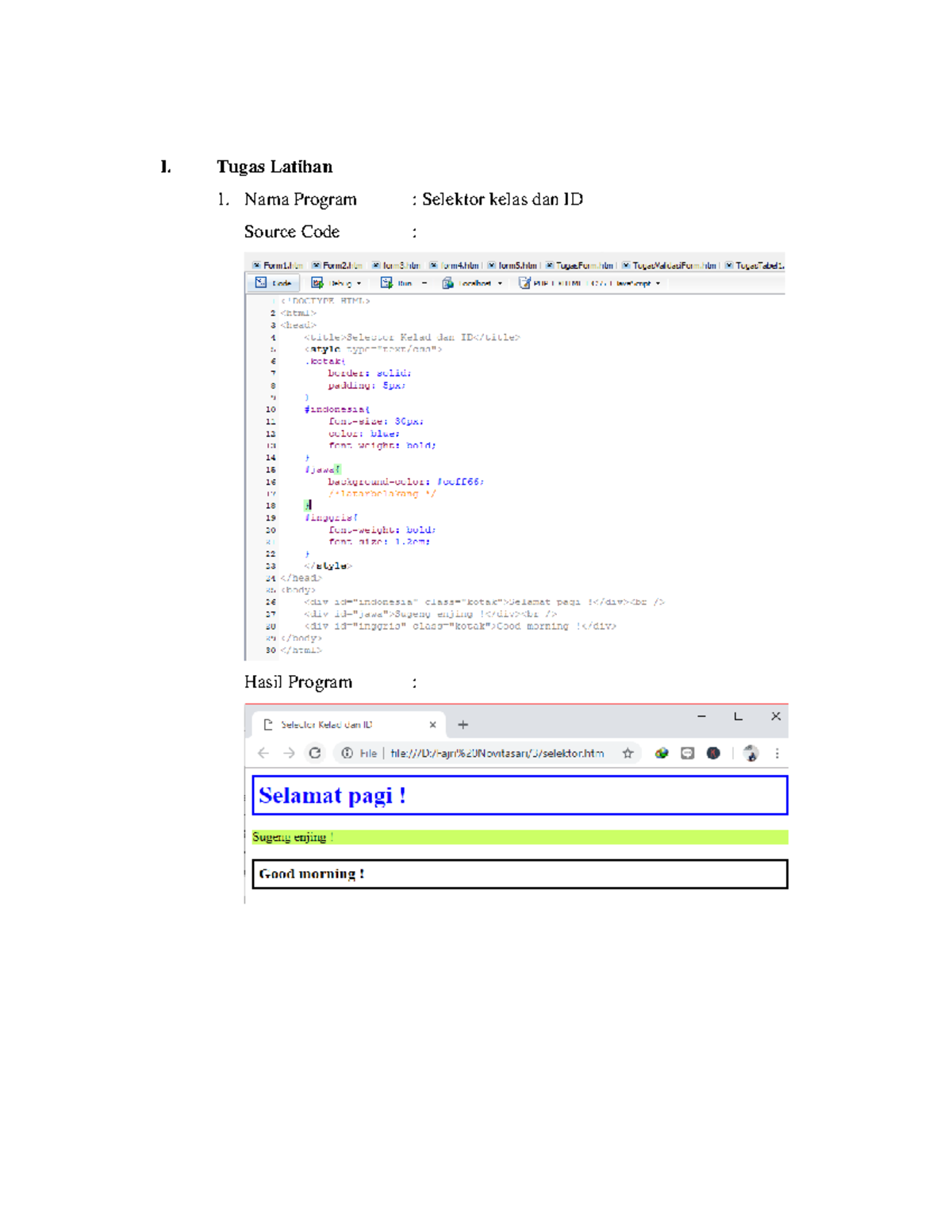The width and height of the screenshot is (952, 1232).
Task: Click the file info icon in address bar
Action: point(347,753)
